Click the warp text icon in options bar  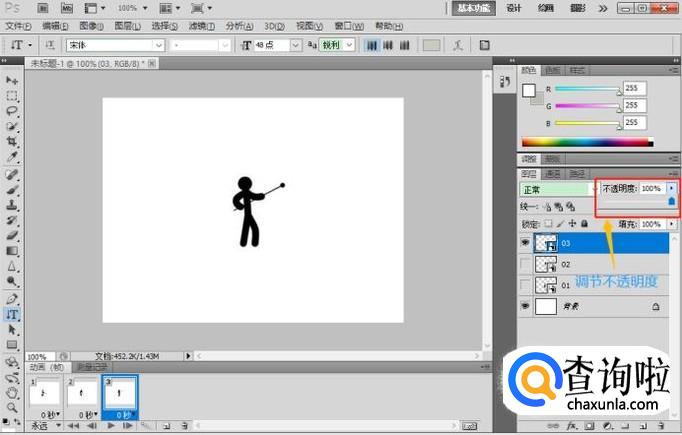click(x=457, y=45)
